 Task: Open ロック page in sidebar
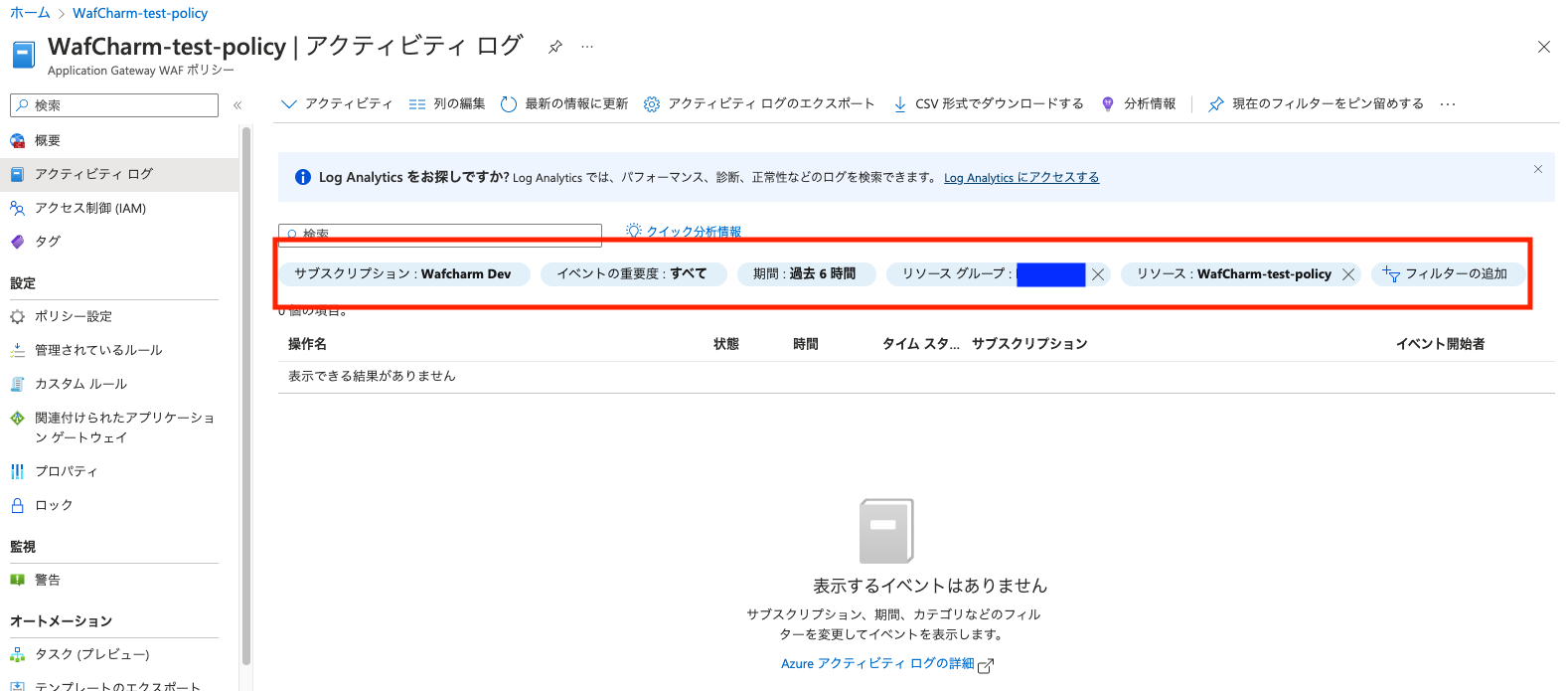click(119, 505)
